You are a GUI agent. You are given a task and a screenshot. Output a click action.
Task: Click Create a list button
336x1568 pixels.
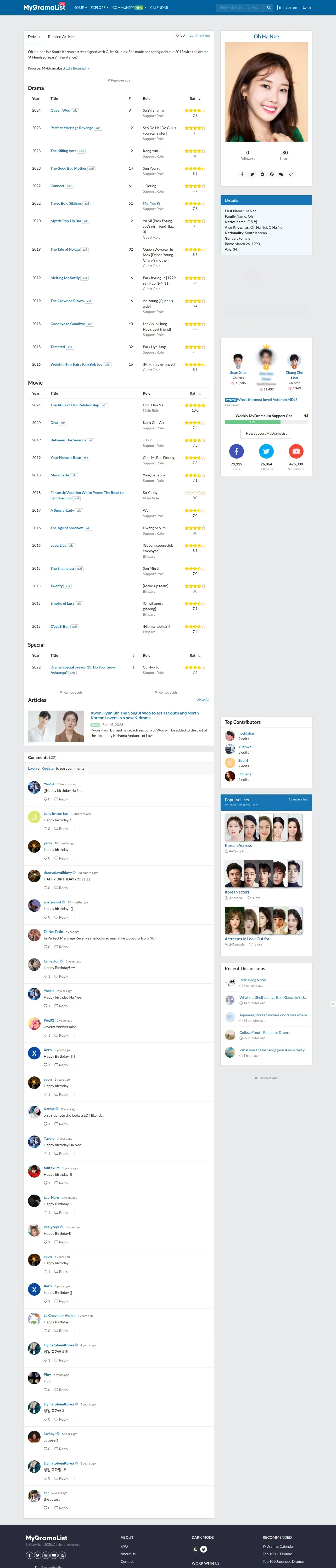(x=298, y=799)
